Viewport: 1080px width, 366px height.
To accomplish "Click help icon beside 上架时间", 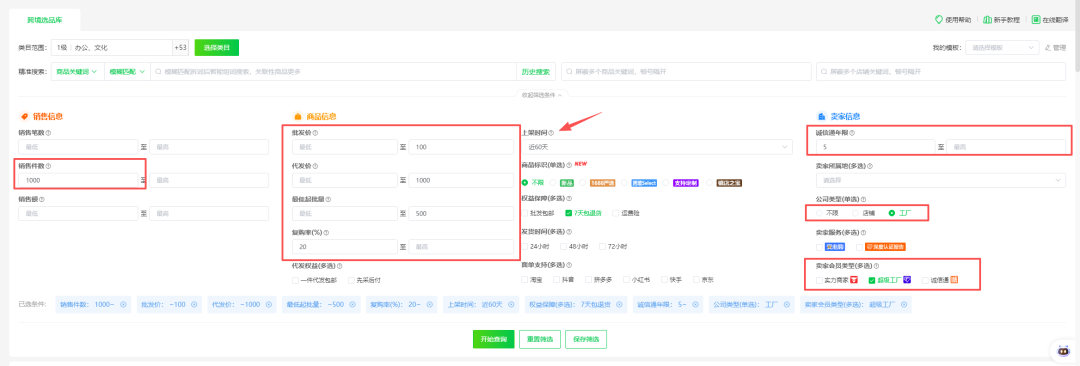I will pyautogui.click(x=551, y=133).
